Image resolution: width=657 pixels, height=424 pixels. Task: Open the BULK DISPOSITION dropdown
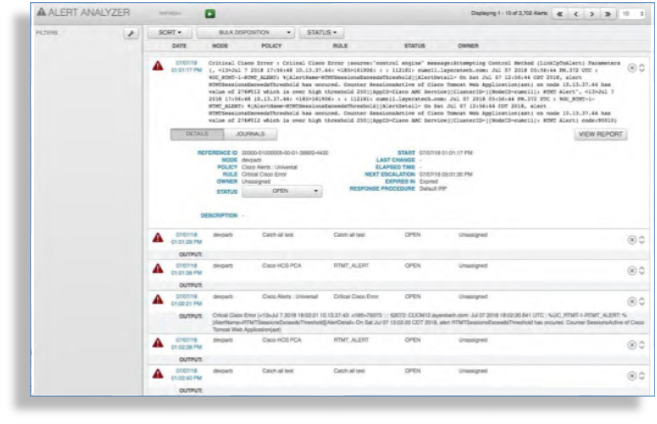(245, 33)
